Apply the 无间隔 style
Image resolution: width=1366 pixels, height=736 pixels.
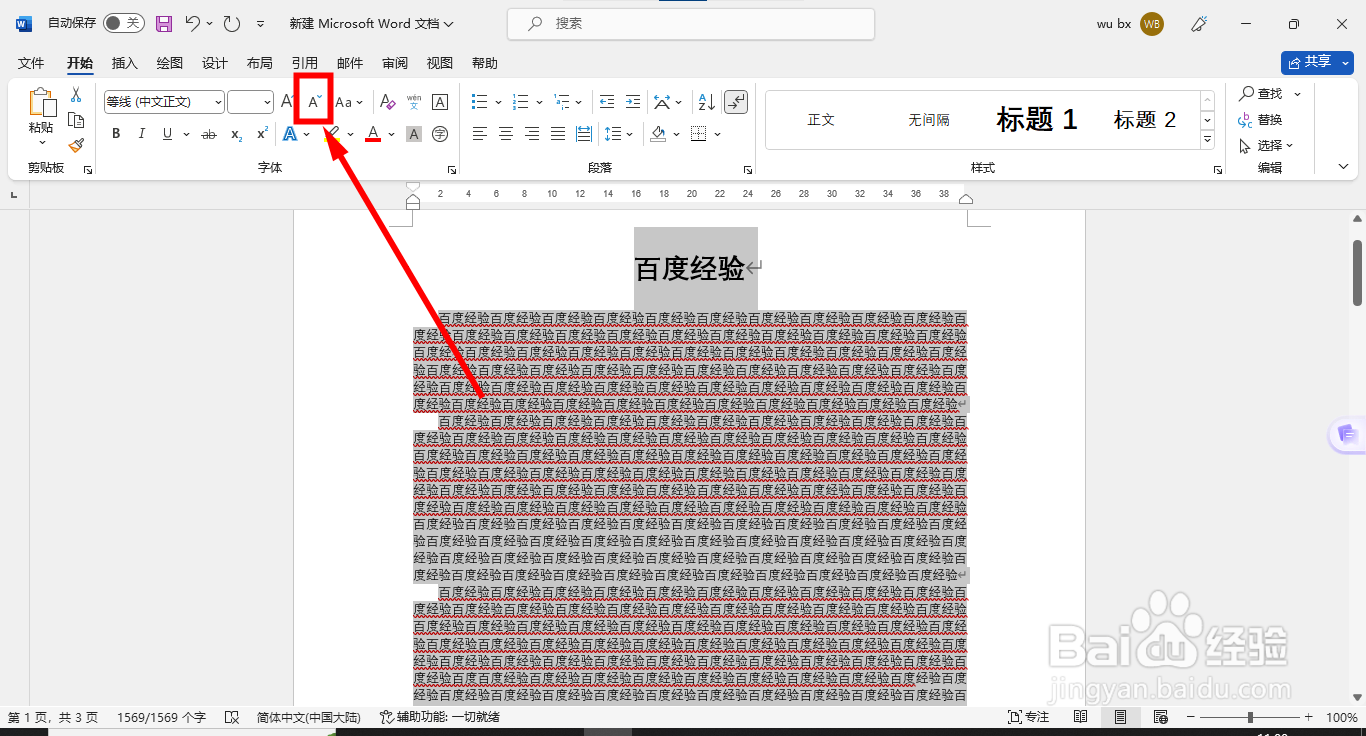pos(929,120)
